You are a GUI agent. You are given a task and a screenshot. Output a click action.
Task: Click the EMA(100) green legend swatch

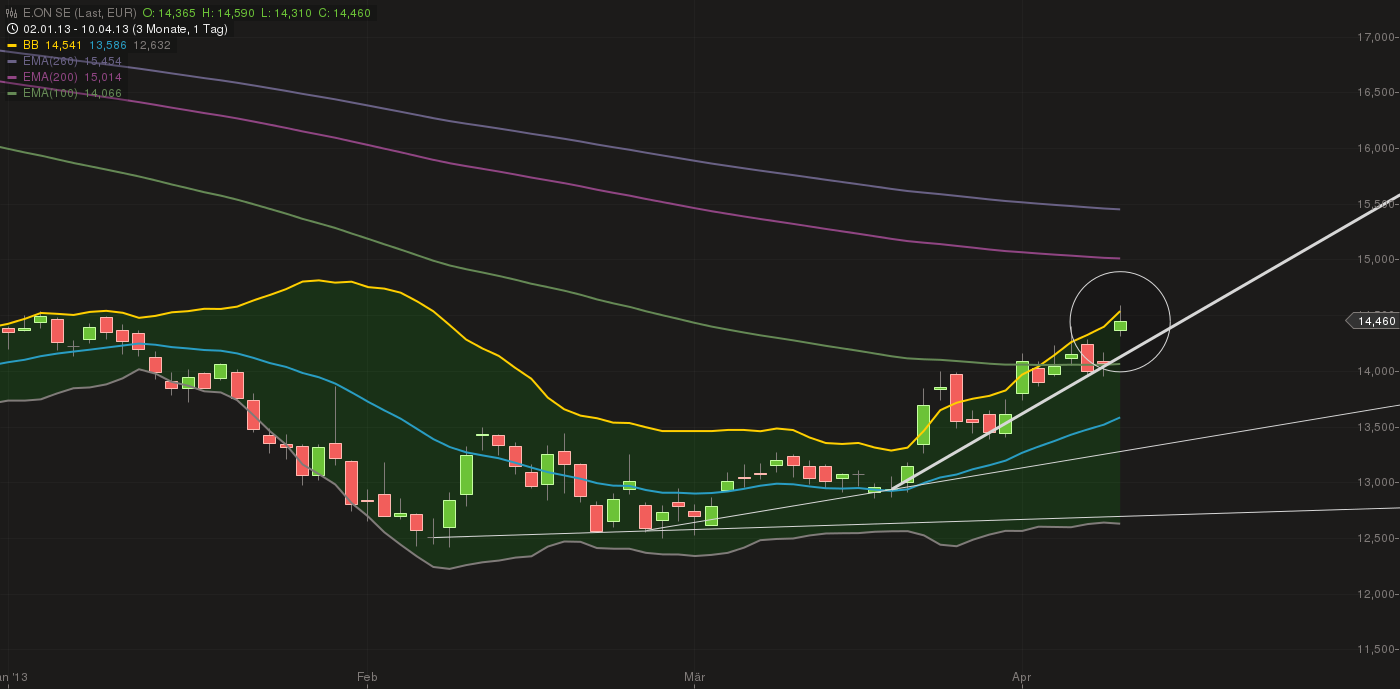12,93
